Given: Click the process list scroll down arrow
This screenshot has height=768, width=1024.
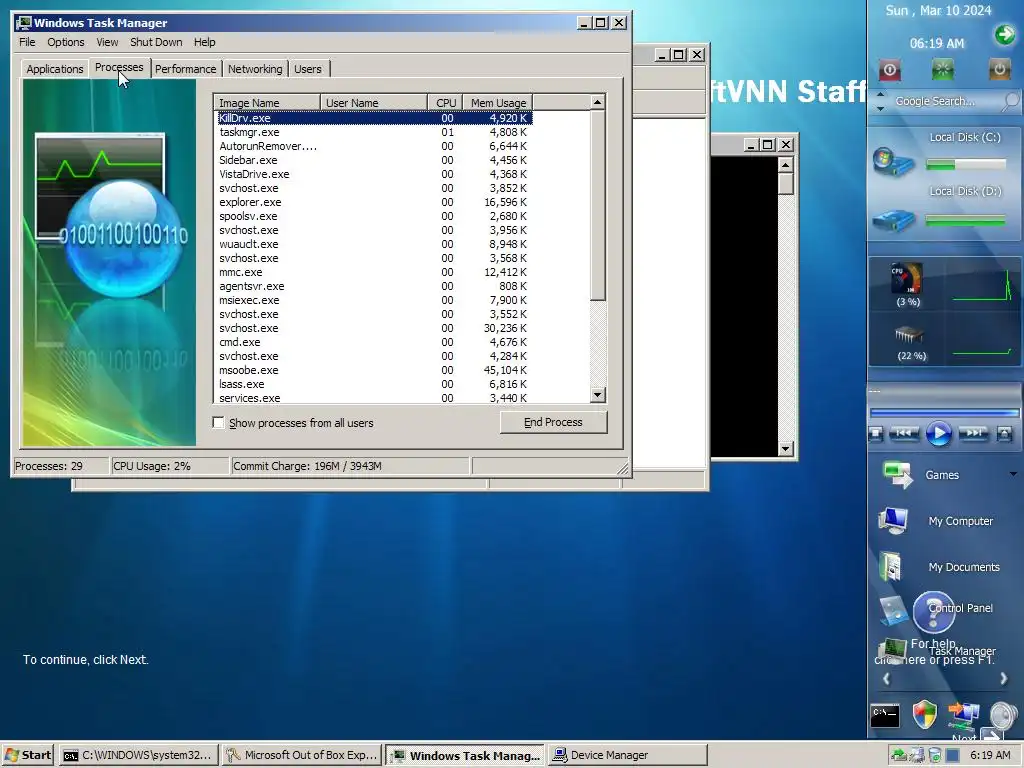Looking at the screenshot, I should [x=598, y=394].
